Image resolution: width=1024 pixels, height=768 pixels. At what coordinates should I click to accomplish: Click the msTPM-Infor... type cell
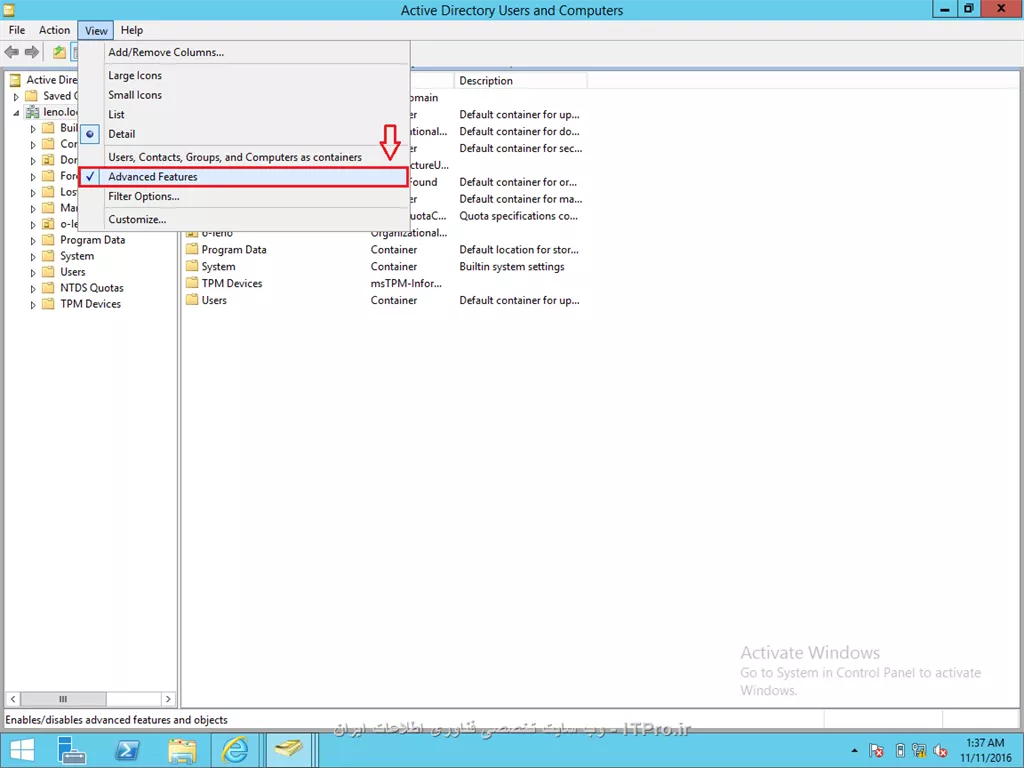(406, 283)
